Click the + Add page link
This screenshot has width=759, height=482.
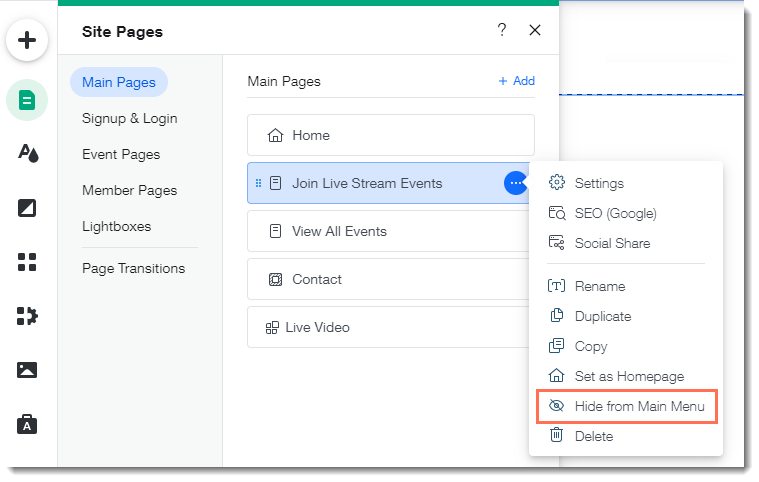pyautogui.click(x=516, y=81)
